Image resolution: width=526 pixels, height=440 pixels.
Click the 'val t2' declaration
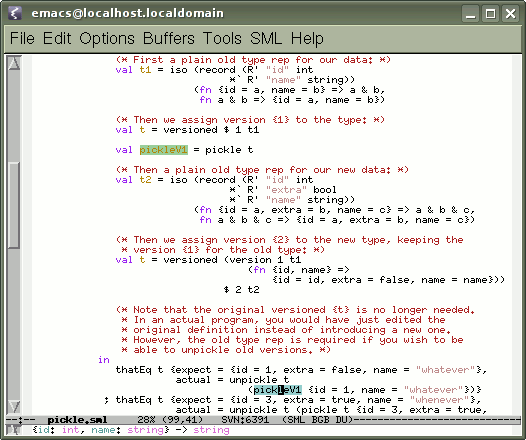(133, 180)
